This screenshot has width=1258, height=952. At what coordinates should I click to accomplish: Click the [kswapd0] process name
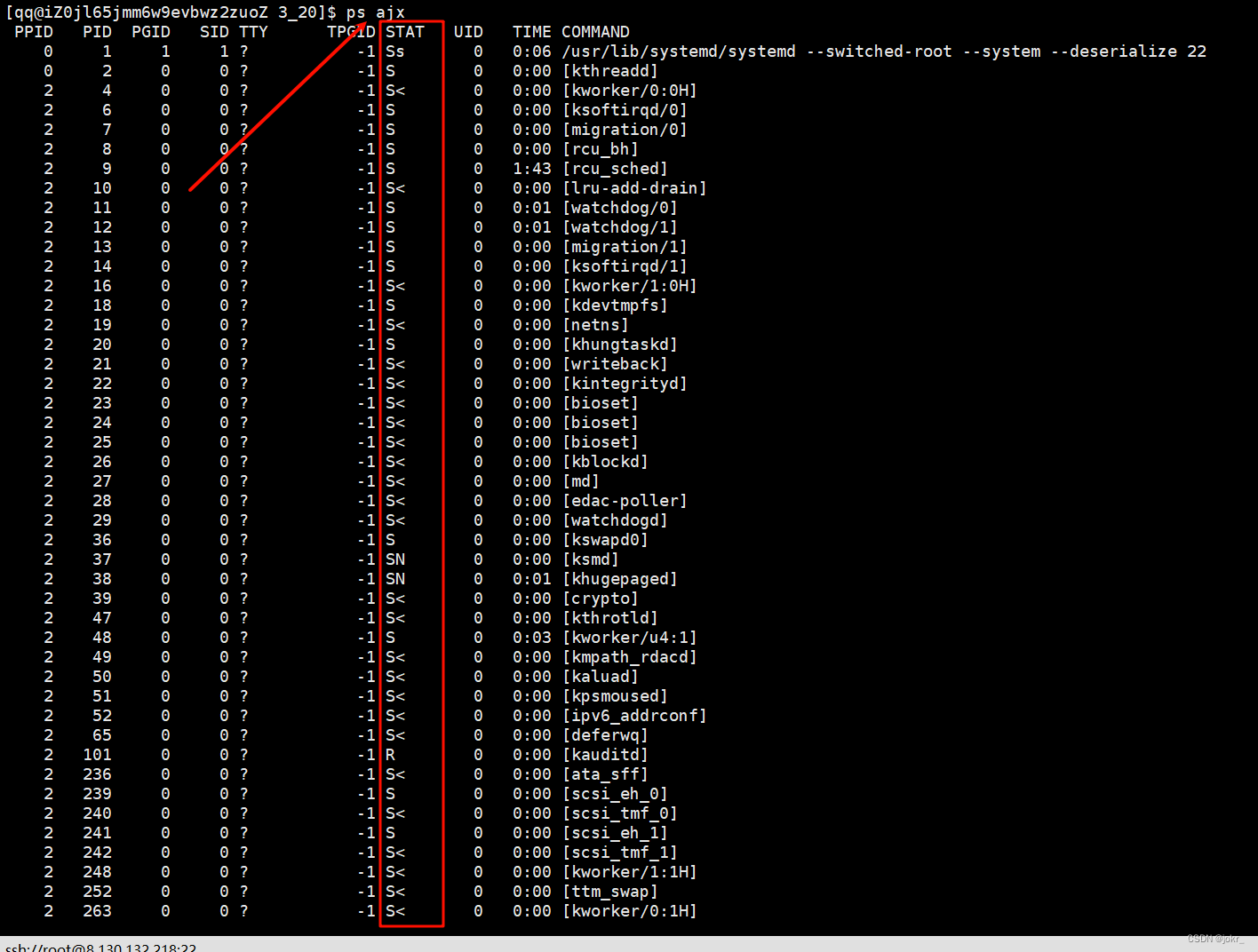[605, 540]
